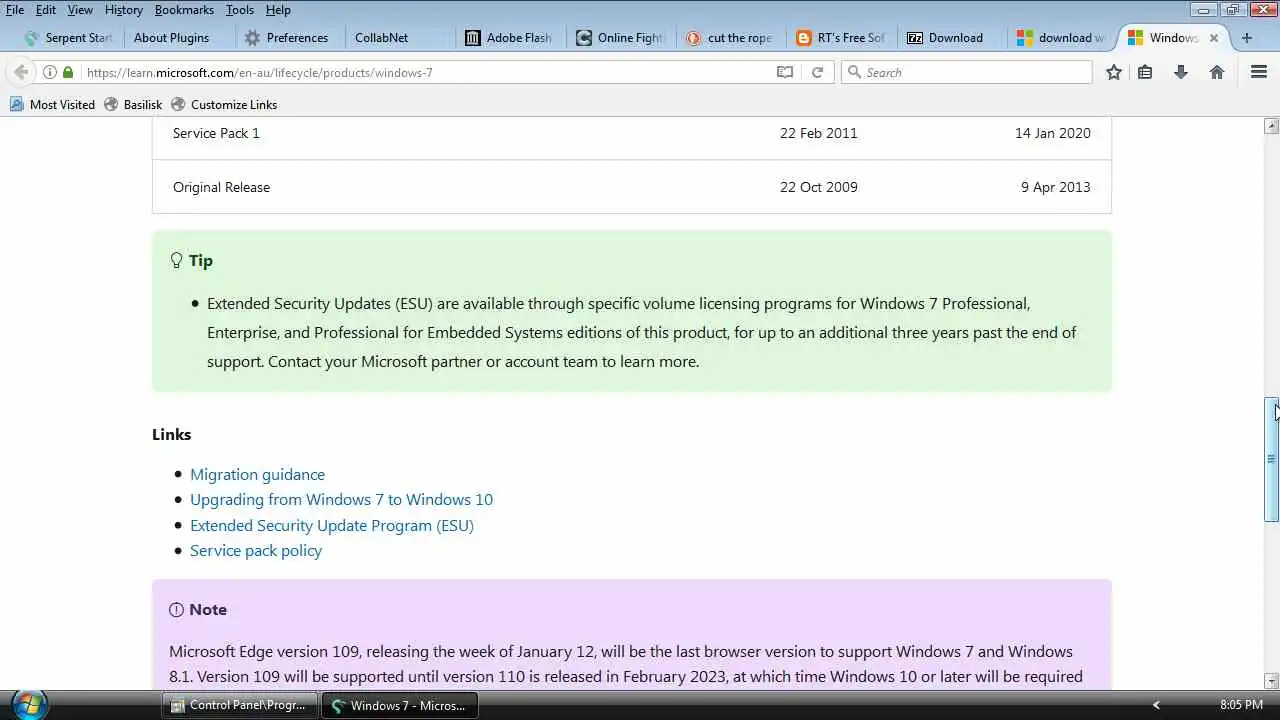1280x720 pixels.
Task: Click the page scrollbar down arrow
Action: tap(1271, 681)
